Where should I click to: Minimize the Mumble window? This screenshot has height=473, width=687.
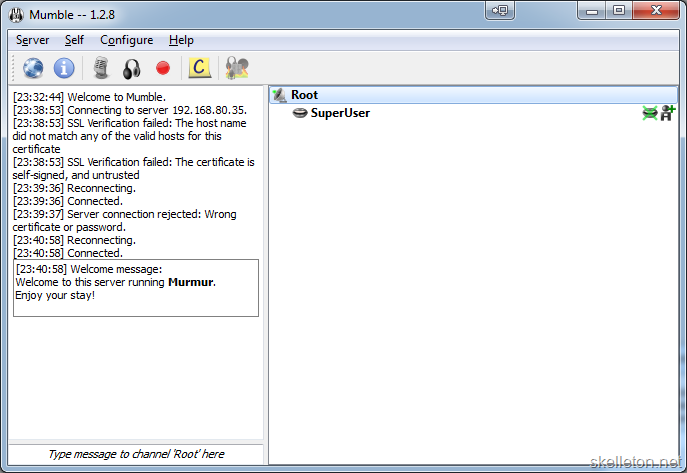pos(592,10)
